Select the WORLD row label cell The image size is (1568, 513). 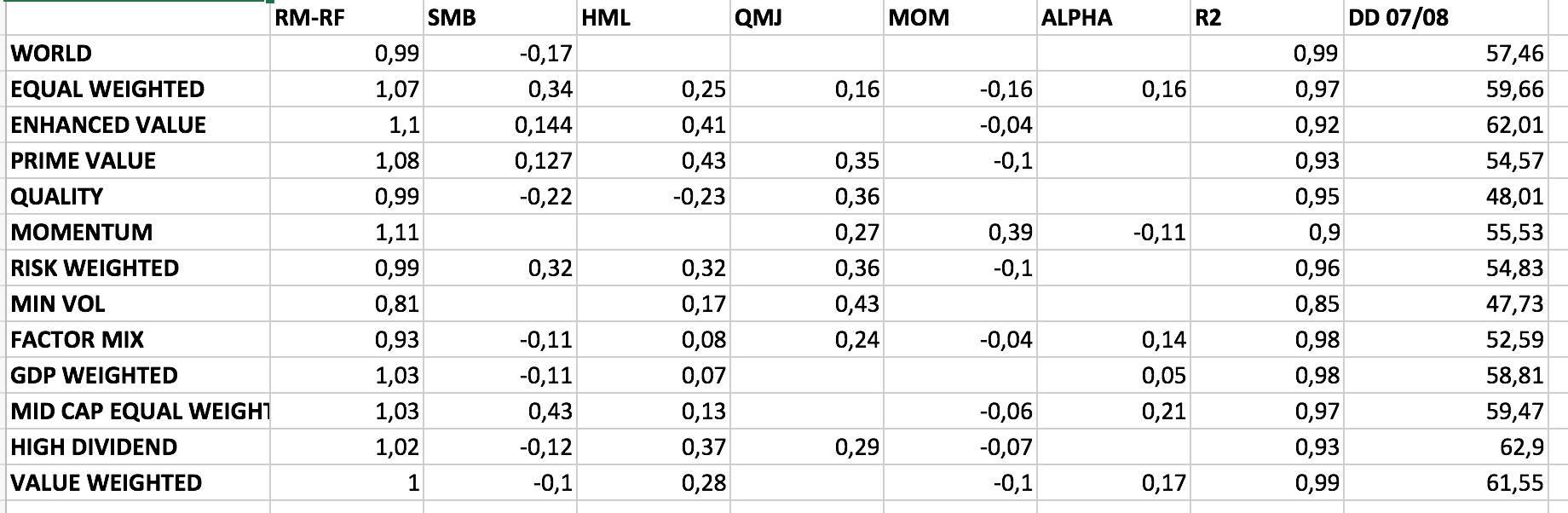click(x=136, y=54)
